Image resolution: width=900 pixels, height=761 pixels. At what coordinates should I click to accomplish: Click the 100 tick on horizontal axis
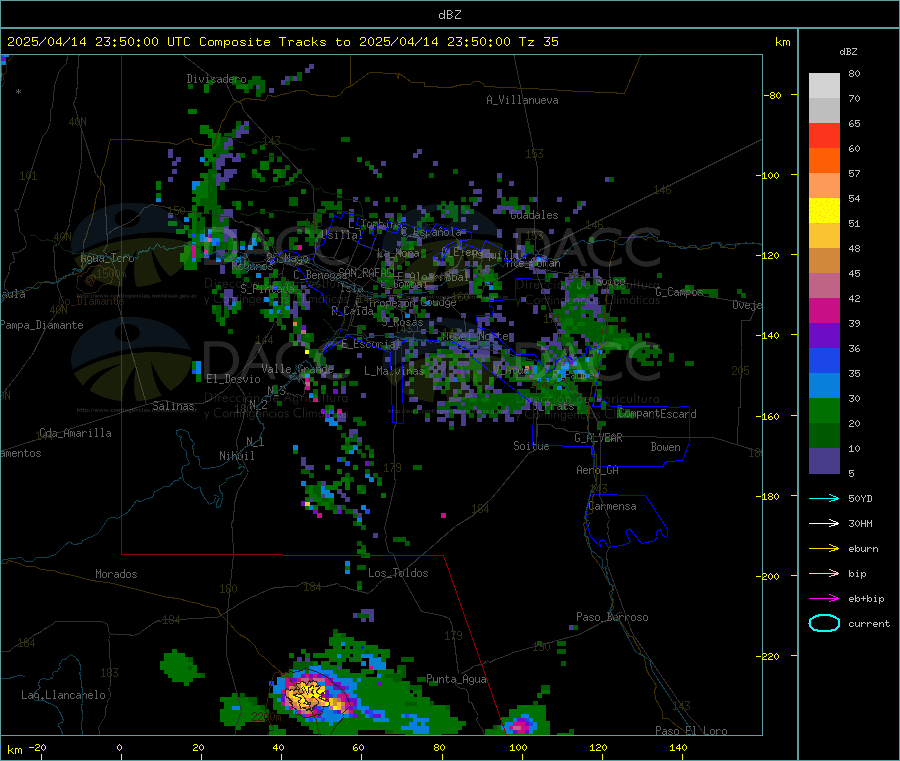(518, 747)
